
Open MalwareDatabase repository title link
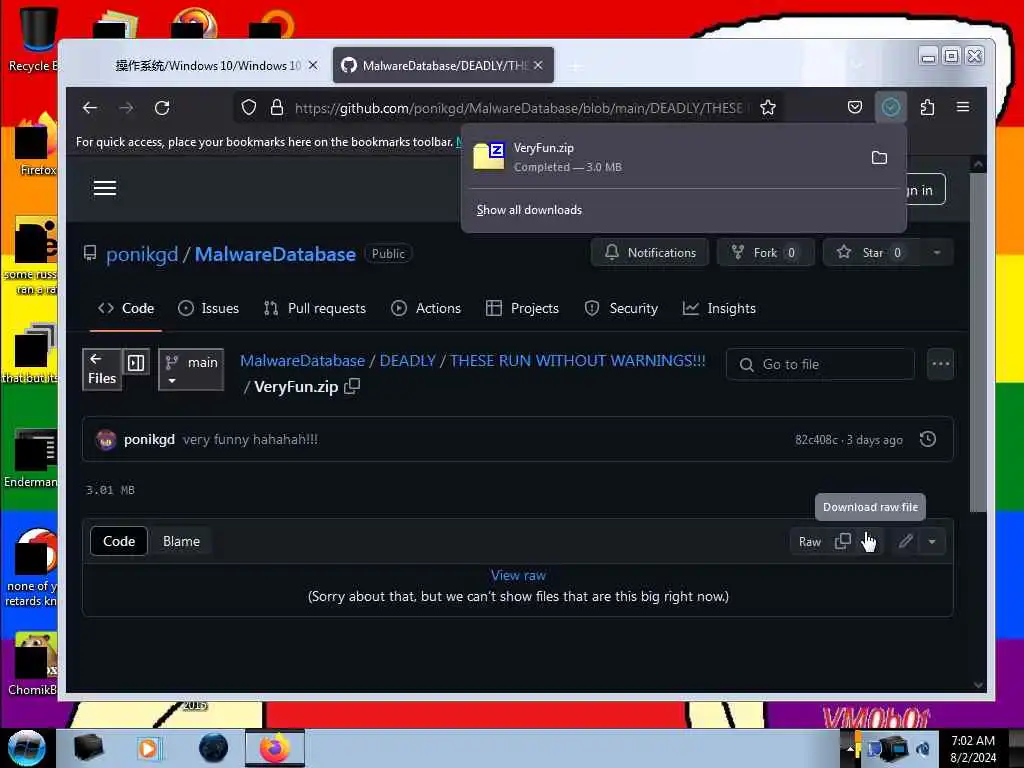pos(275,254)
